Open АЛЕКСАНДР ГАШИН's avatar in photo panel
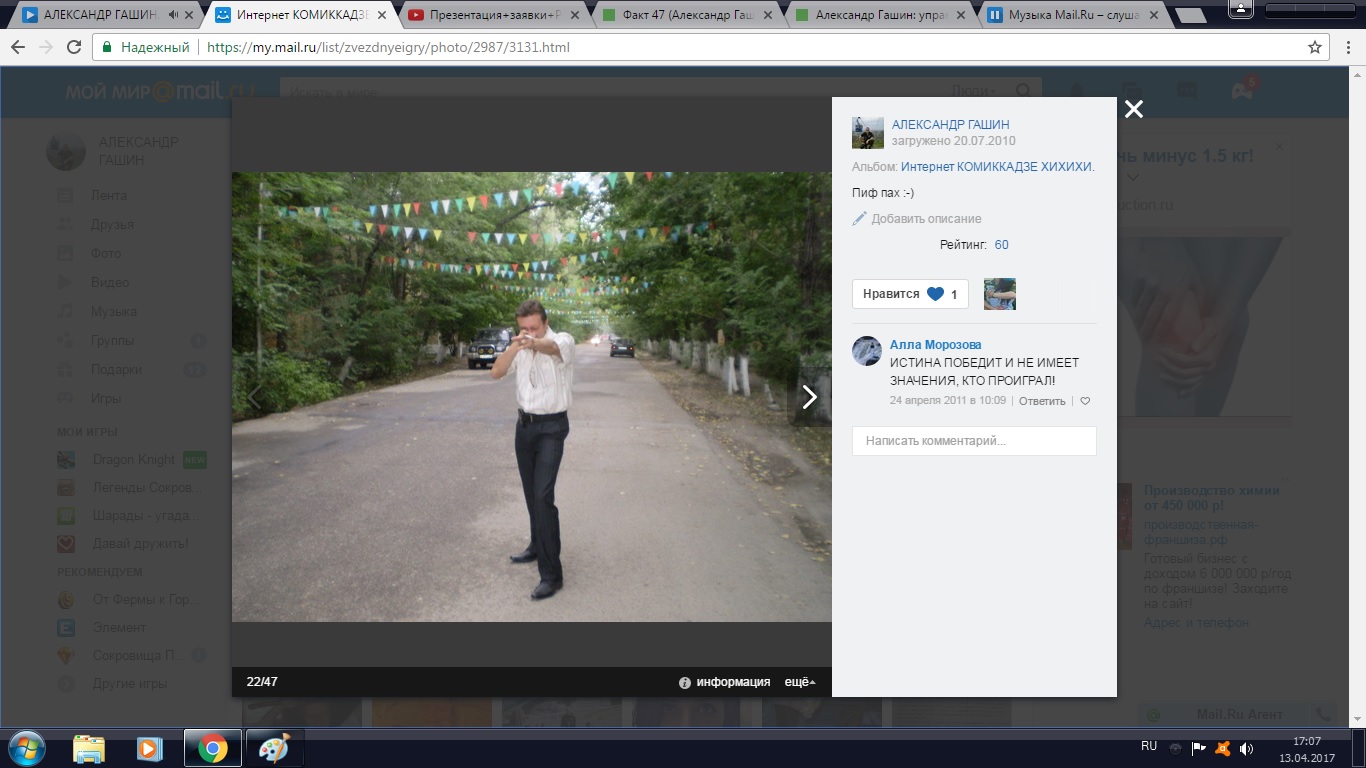The image size is (1366, 768). click(868, 133)
